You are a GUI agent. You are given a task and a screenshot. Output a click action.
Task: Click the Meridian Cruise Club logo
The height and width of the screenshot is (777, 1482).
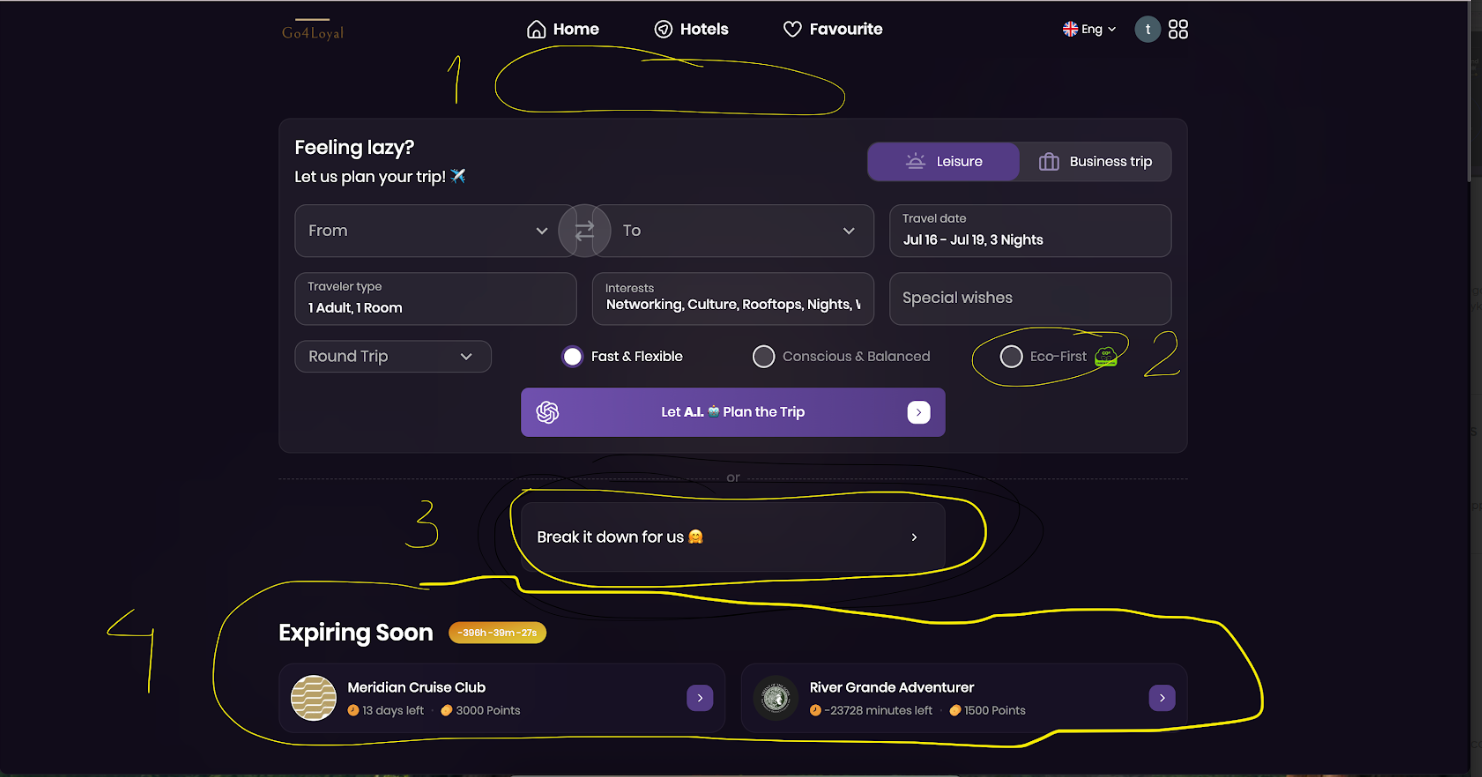pos(313,698)
